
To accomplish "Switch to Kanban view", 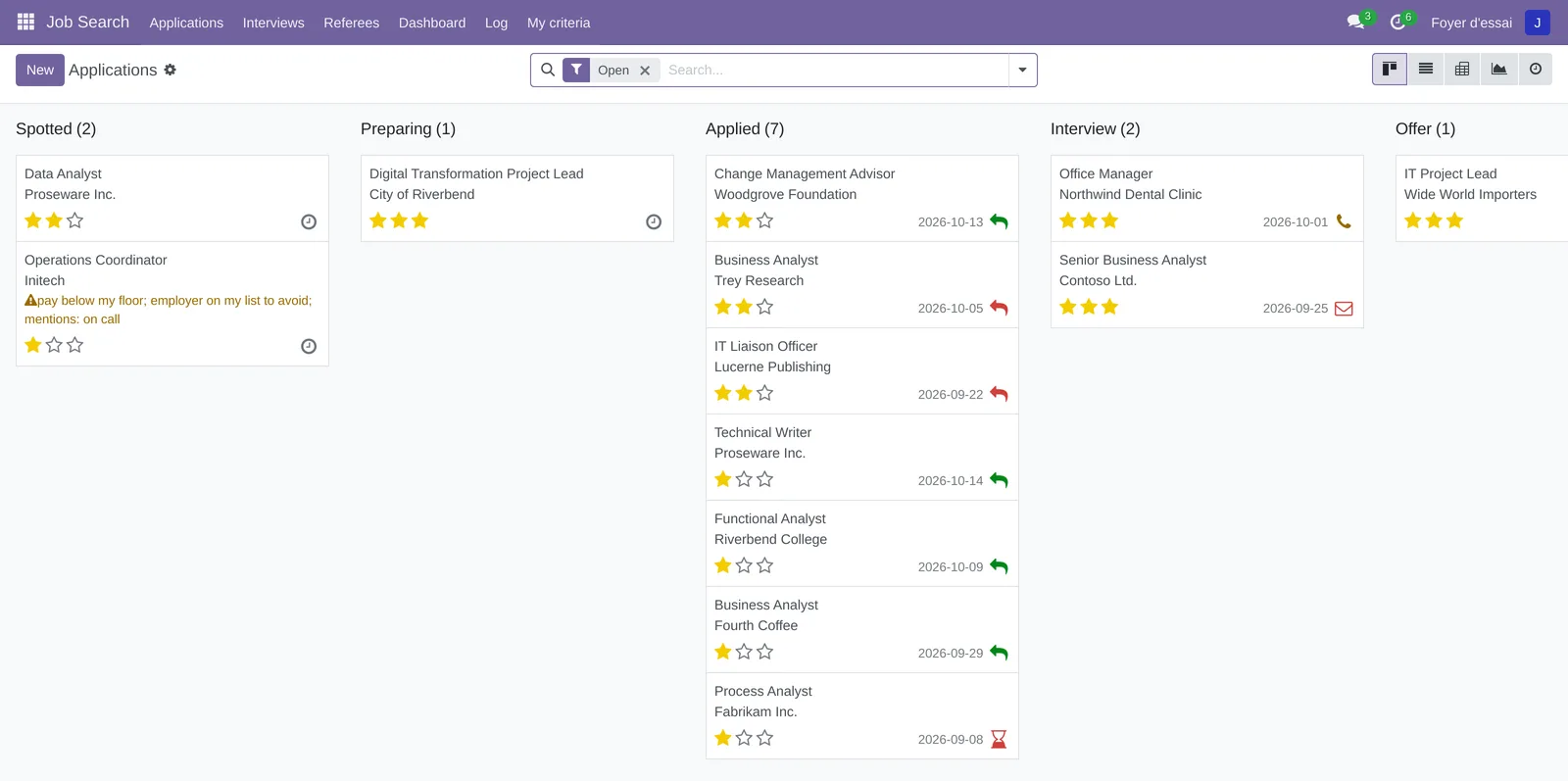I will (1390, 69).
